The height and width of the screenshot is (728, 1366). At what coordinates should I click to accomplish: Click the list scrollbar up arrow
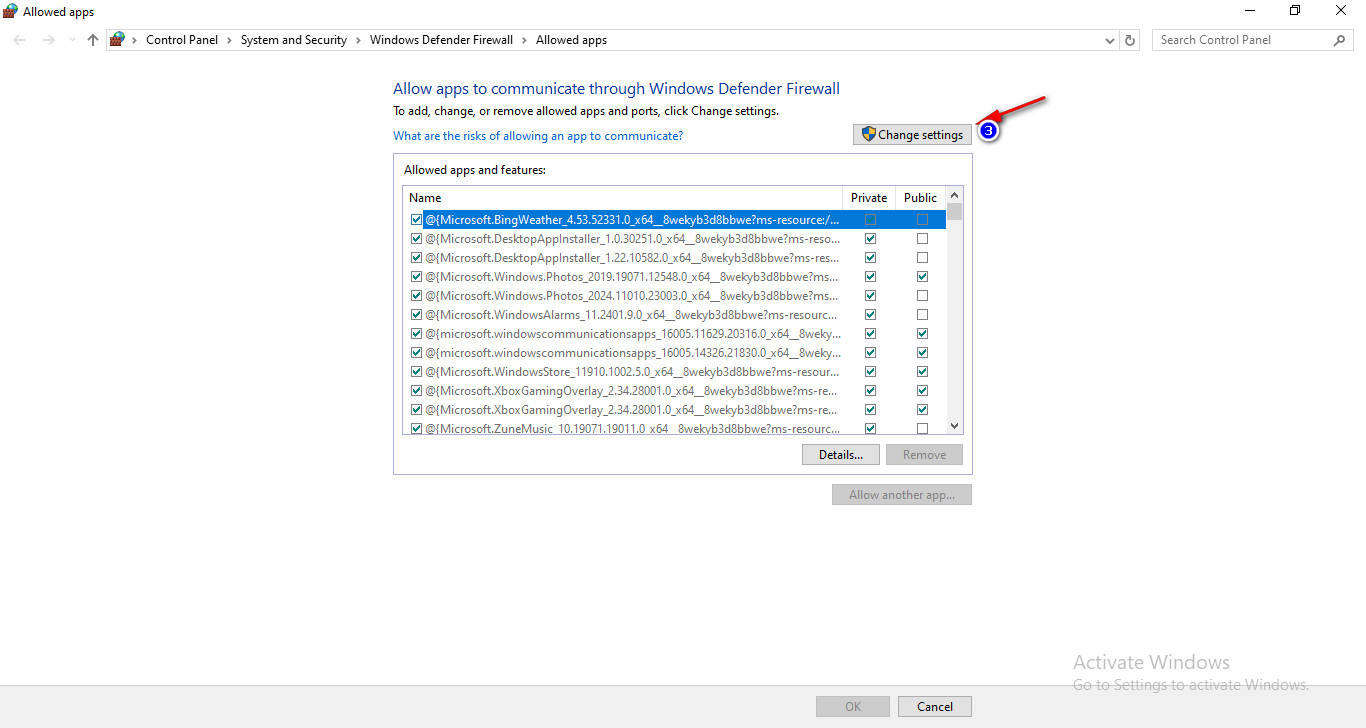coord(954,196)
